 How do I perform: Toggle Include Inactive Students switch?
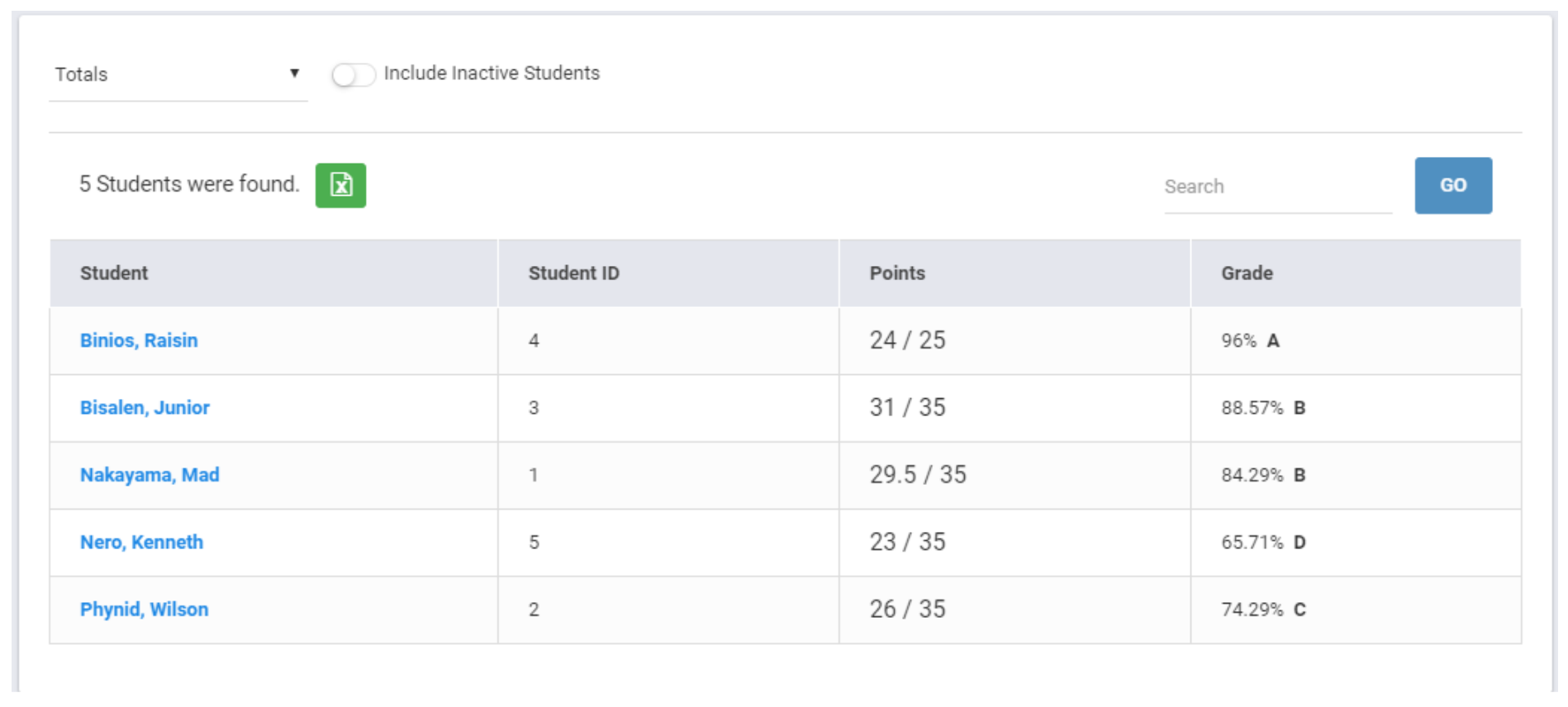pos(353,75)
